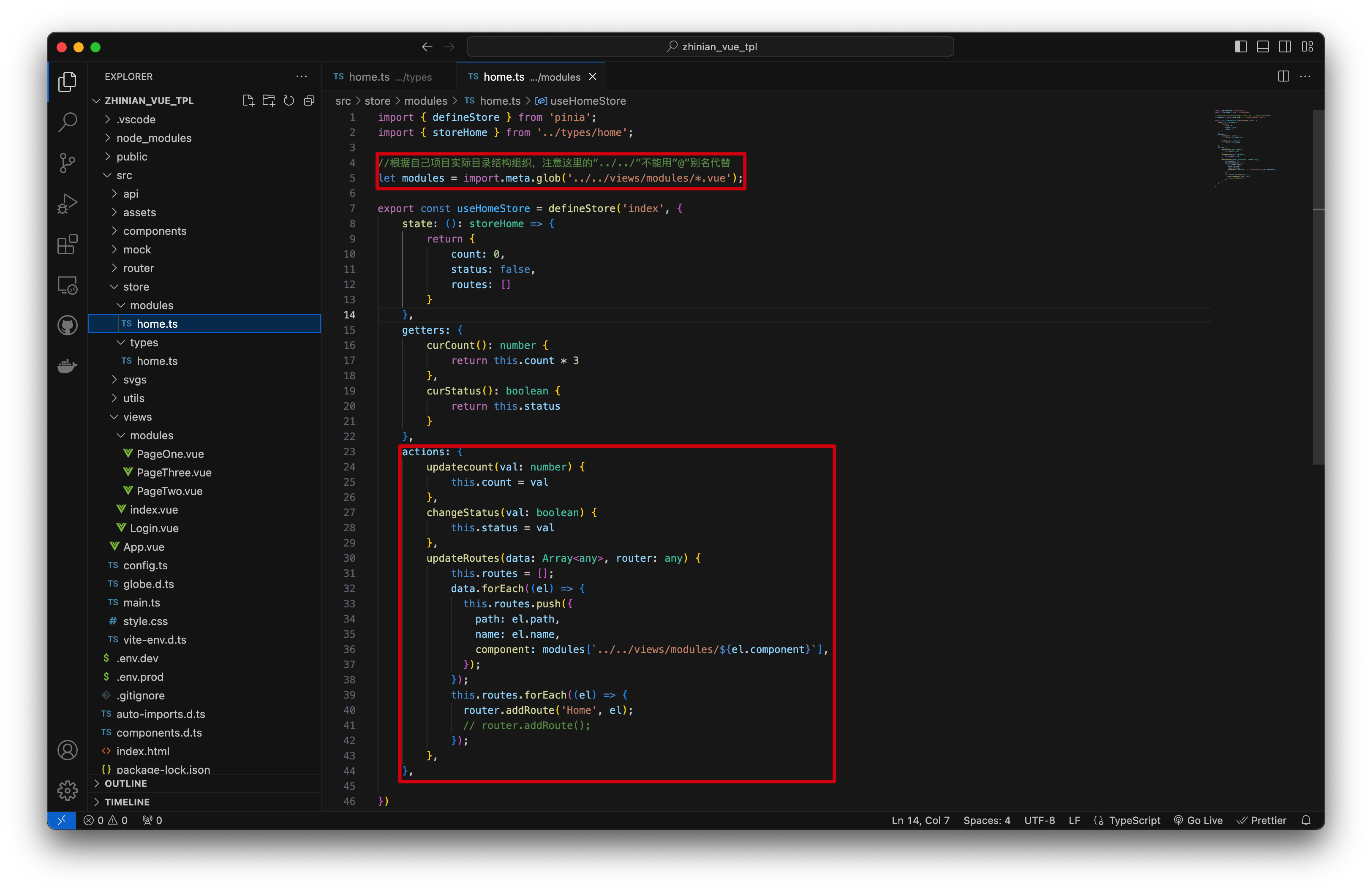
Task: Close the home.ts modules tab
Action: (593, 76)
